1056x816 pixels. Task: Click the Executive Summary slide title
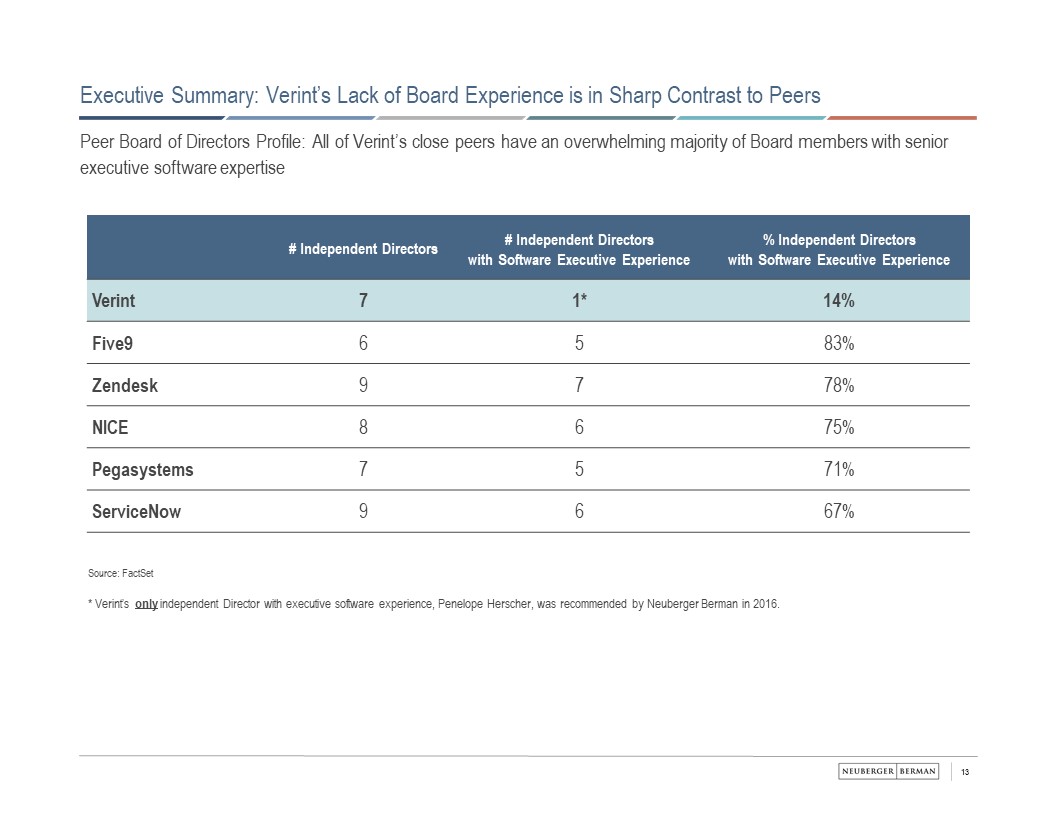[x=450, y=96]
